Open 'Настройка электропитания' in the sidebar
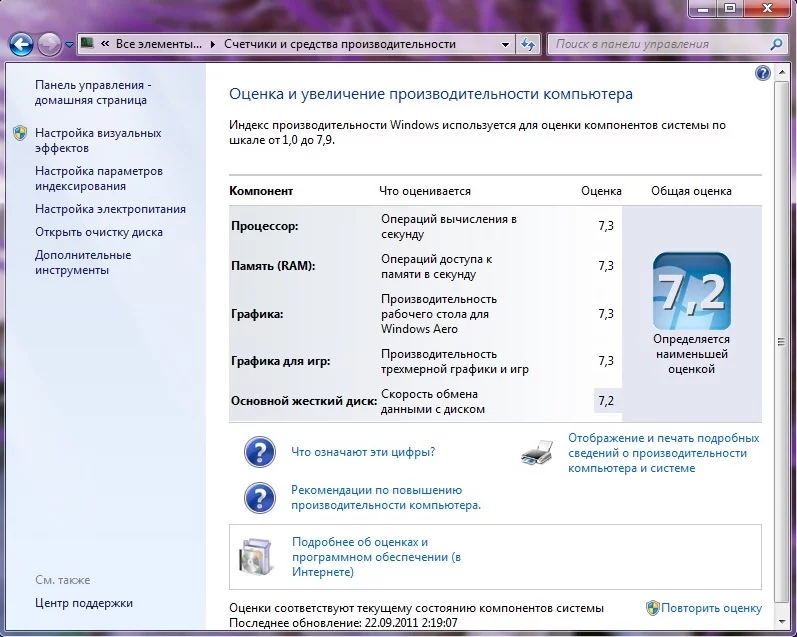 tap(110, 209)
